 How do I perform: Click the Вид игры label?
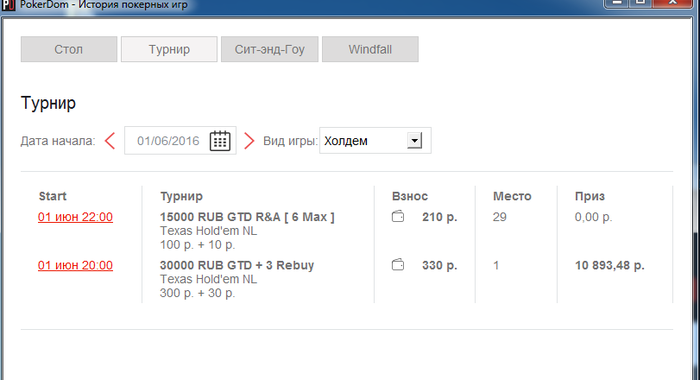[x=290, y=141]
